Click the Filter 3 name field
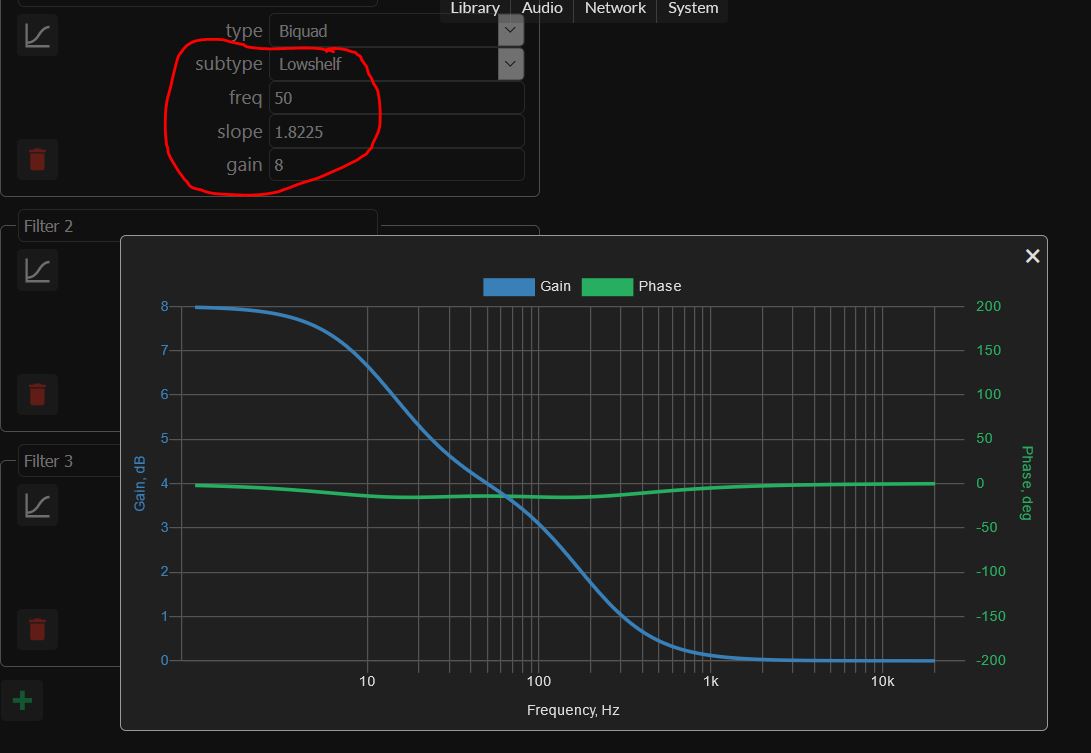 pos(70,461)
